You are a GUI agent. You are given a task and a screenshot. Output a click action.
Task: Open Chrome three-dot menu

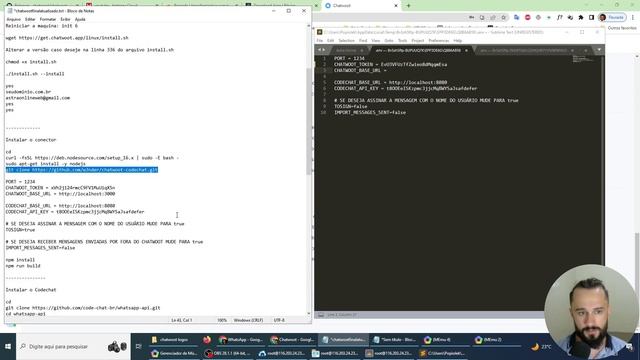[633, 18]
